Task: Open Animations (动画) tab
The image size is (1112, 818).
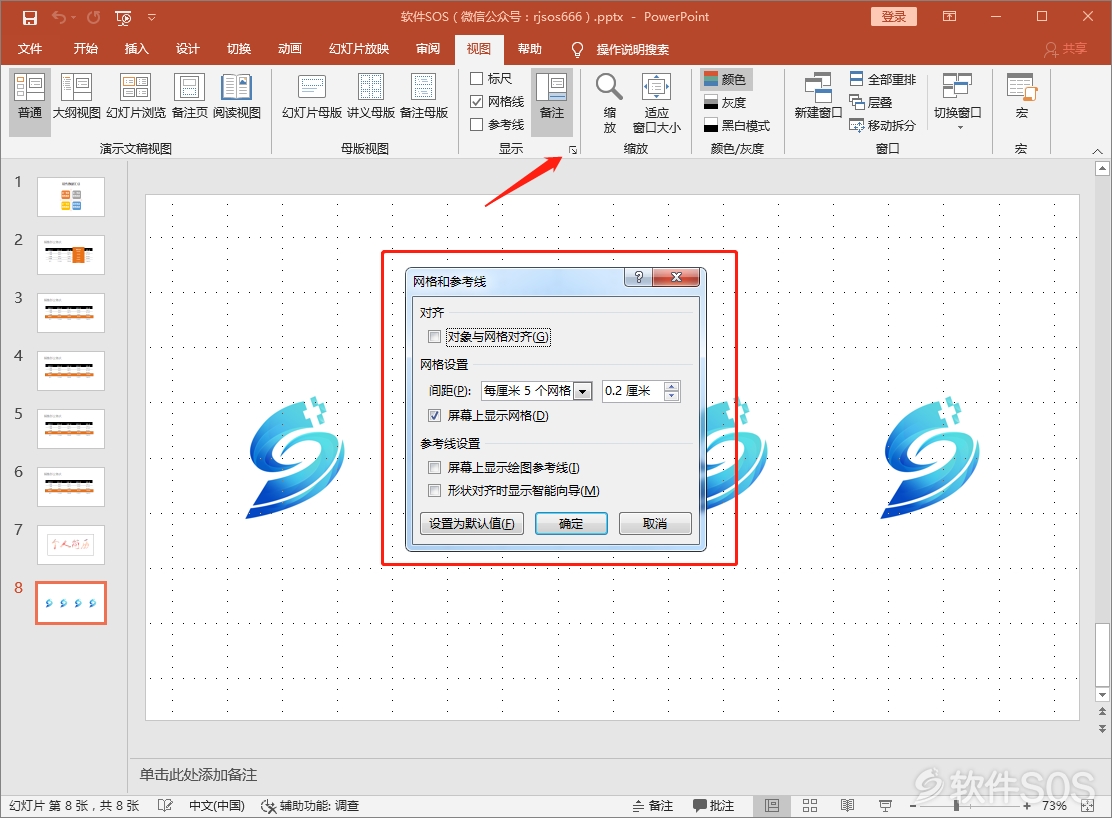Action: tap(289, 48)
